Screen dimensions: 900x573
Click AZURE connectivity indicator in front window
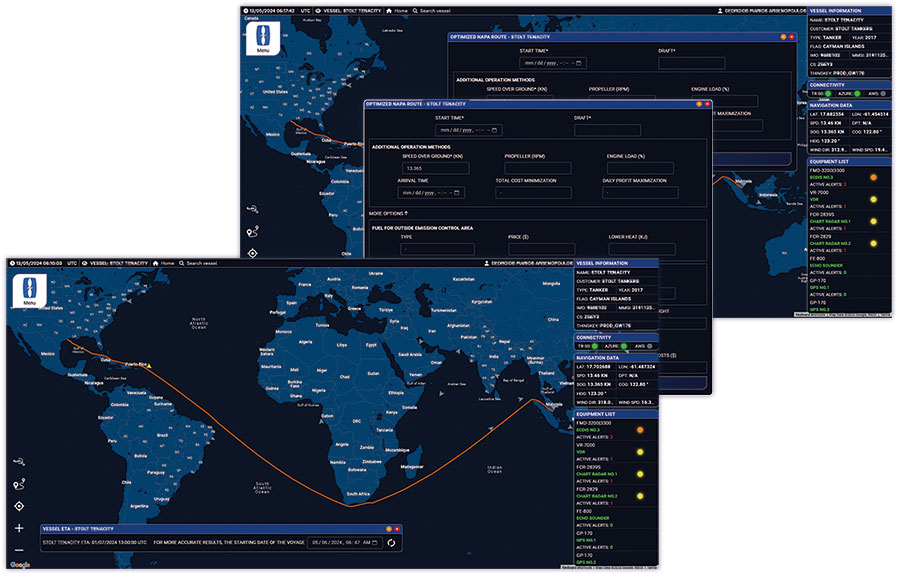[624, 346]
